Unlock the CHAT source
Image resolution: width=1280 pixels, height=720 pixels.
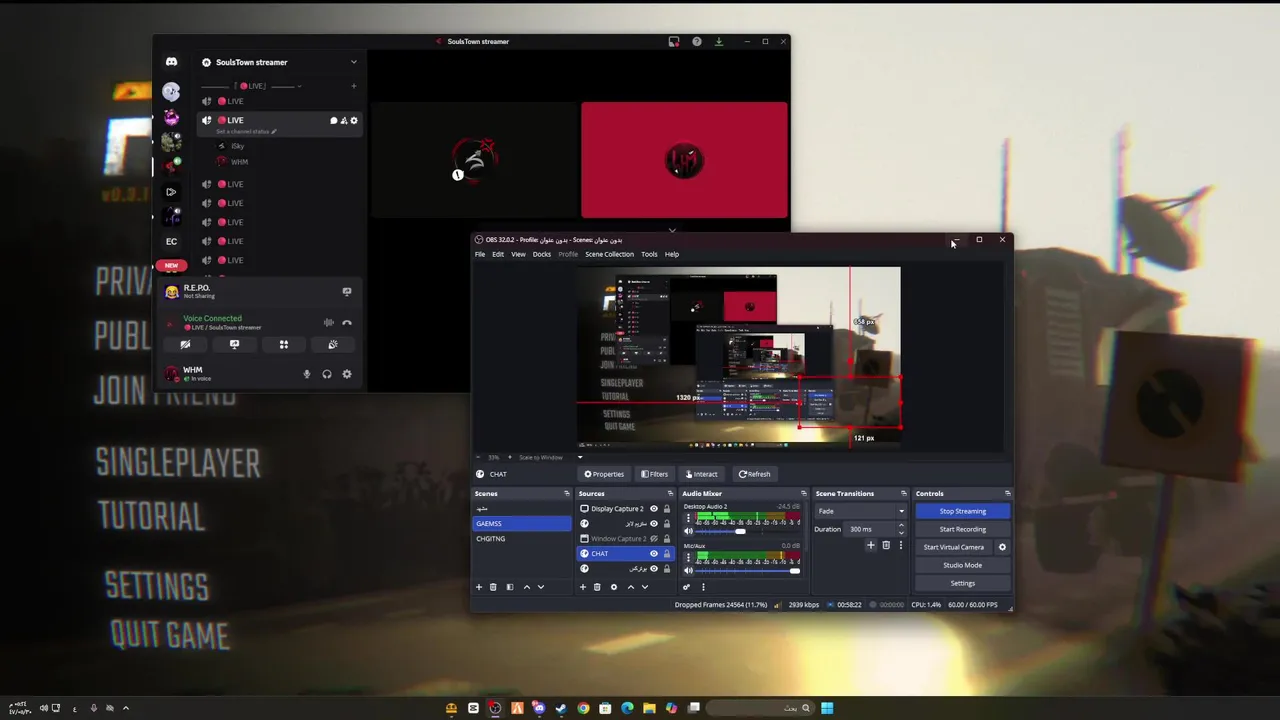point(667,554)
